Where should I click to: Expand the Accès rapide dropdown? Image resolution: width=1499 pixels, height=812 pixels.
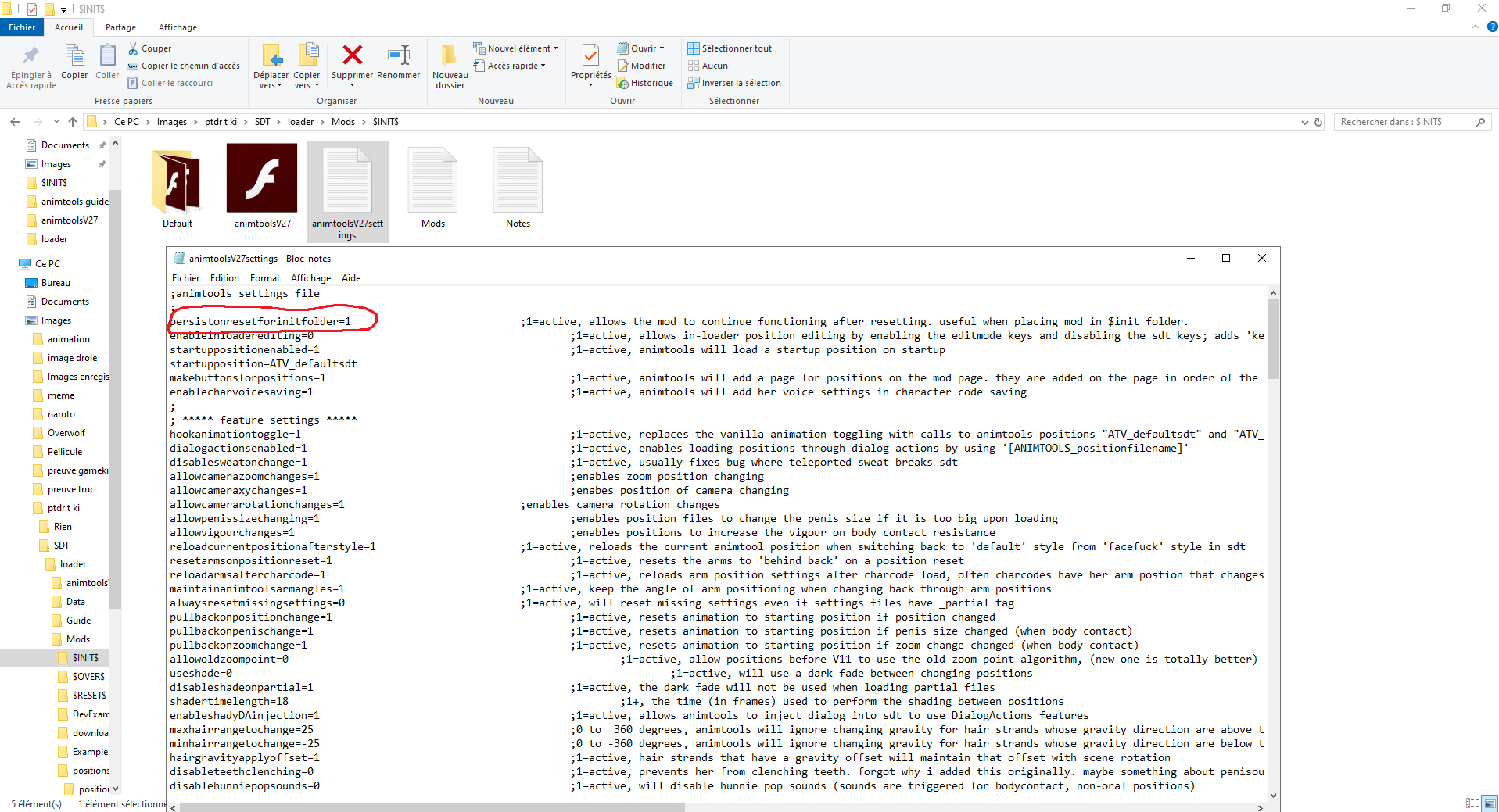511,66
